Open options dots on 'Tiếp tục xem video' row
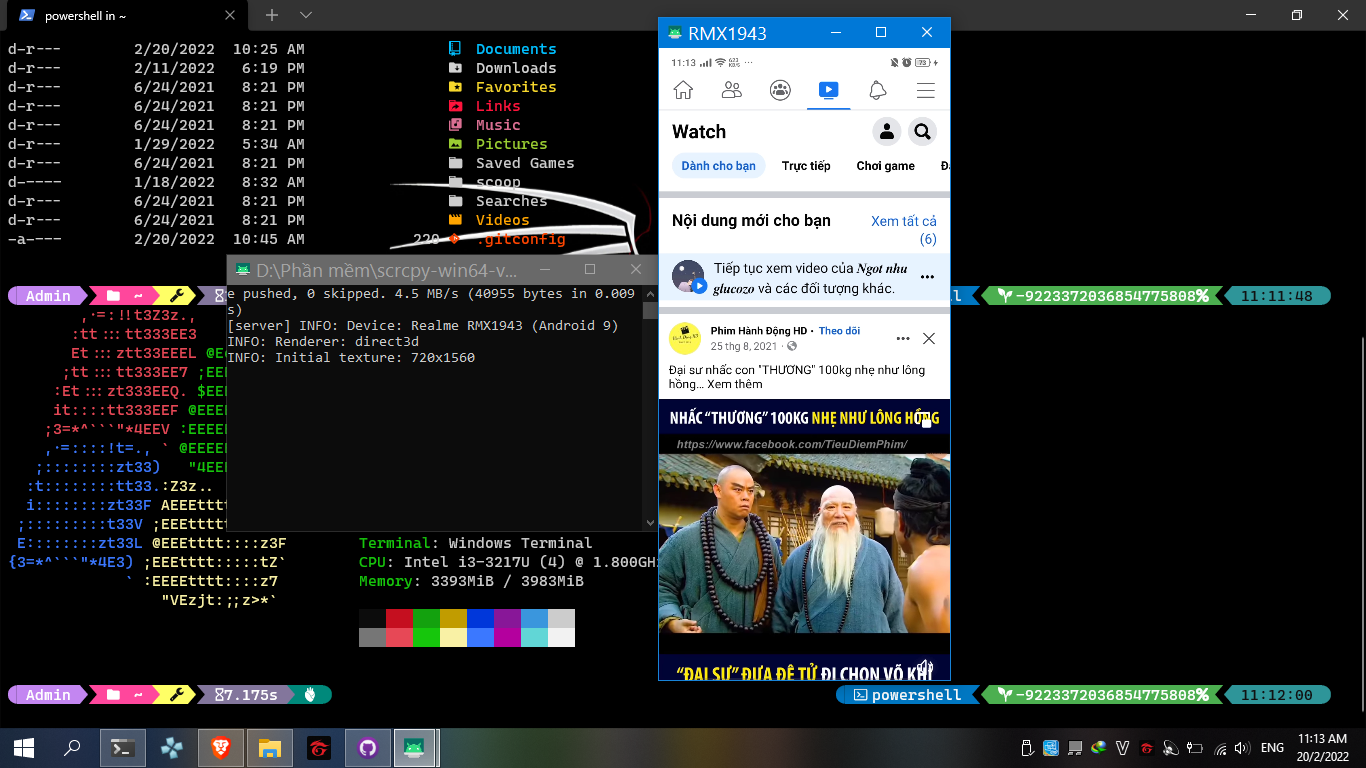 (x=927, y=277)
